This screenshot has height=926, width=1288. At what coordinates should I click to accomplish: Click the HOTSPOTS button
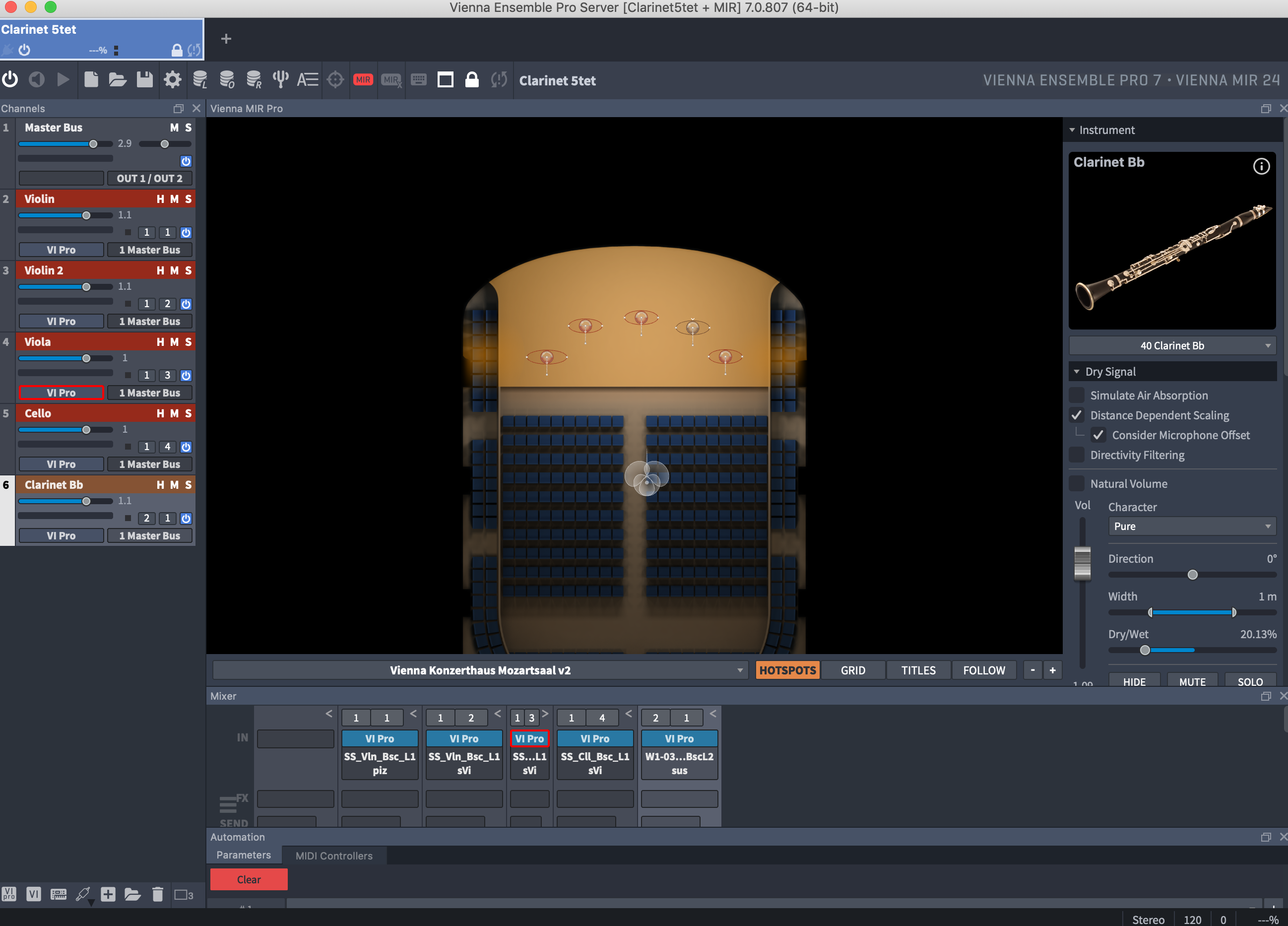tap(787, 670)
